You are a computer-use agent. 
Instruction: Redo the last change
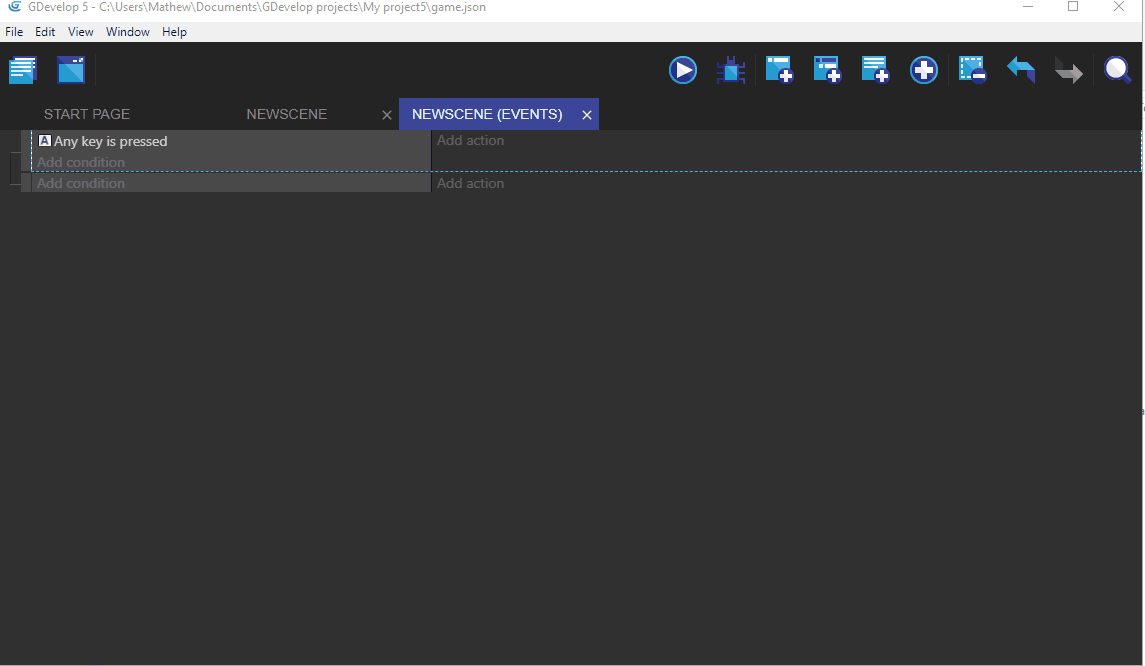[x=1068, y=69]
